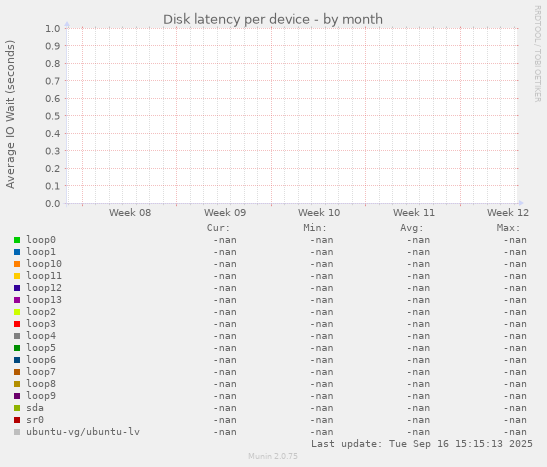Click the sda Max -nan value
The height and width of the screenshot is (467, 547).
515,408
